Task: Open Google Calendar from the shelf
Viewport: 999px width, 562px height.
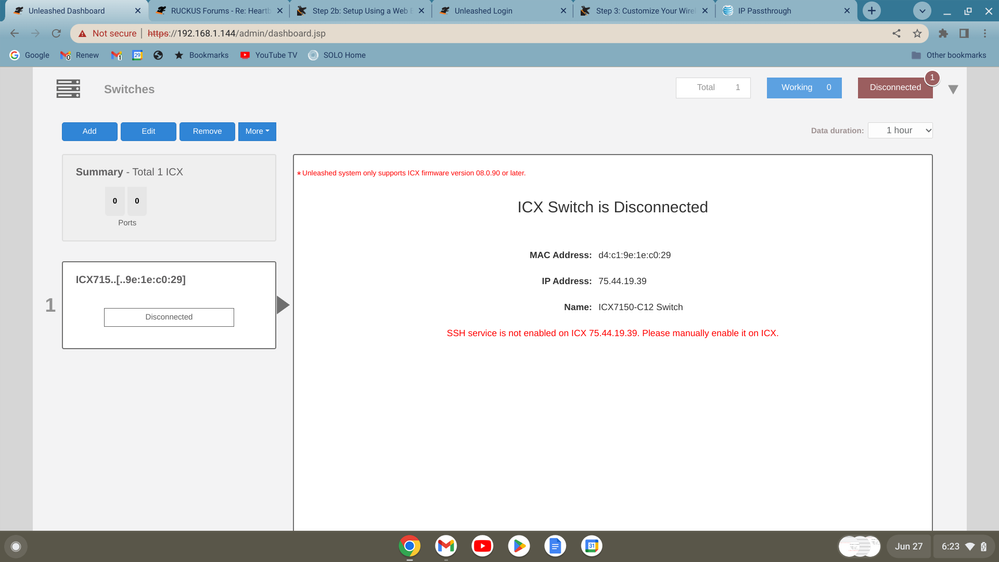Action: 591,546
